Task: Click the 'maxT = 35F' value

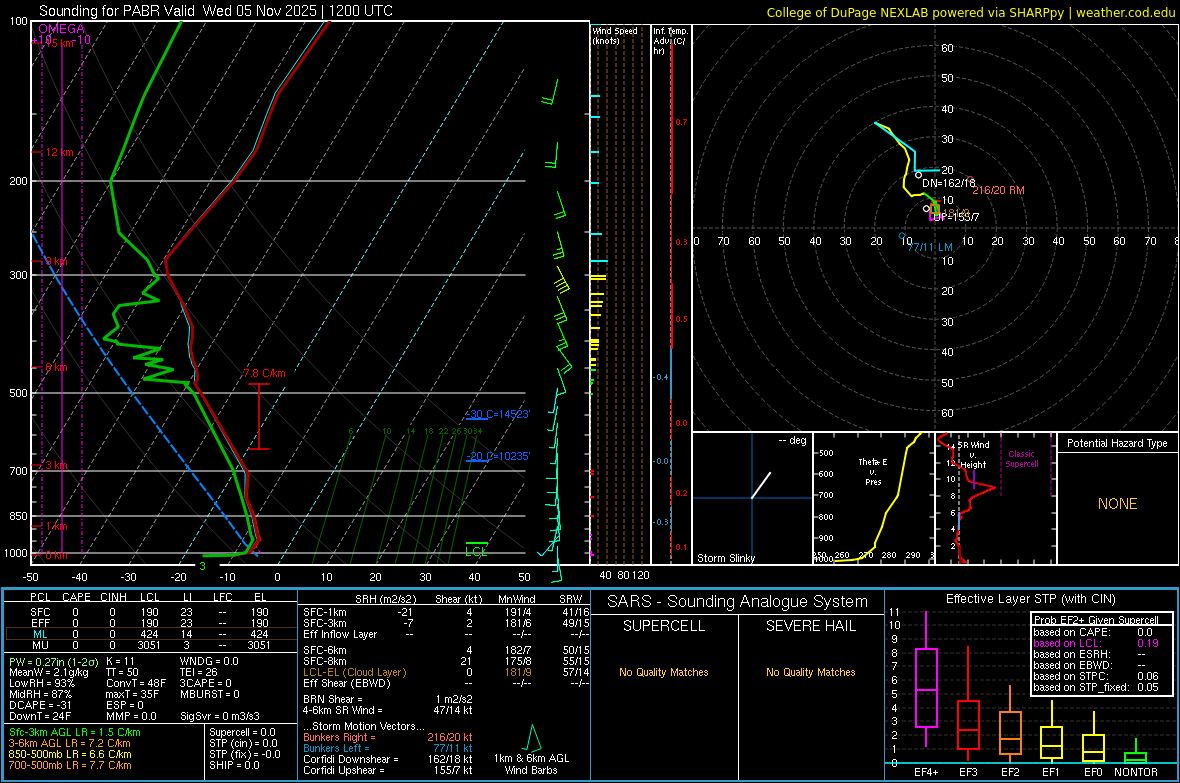Action: click(133, 694)
